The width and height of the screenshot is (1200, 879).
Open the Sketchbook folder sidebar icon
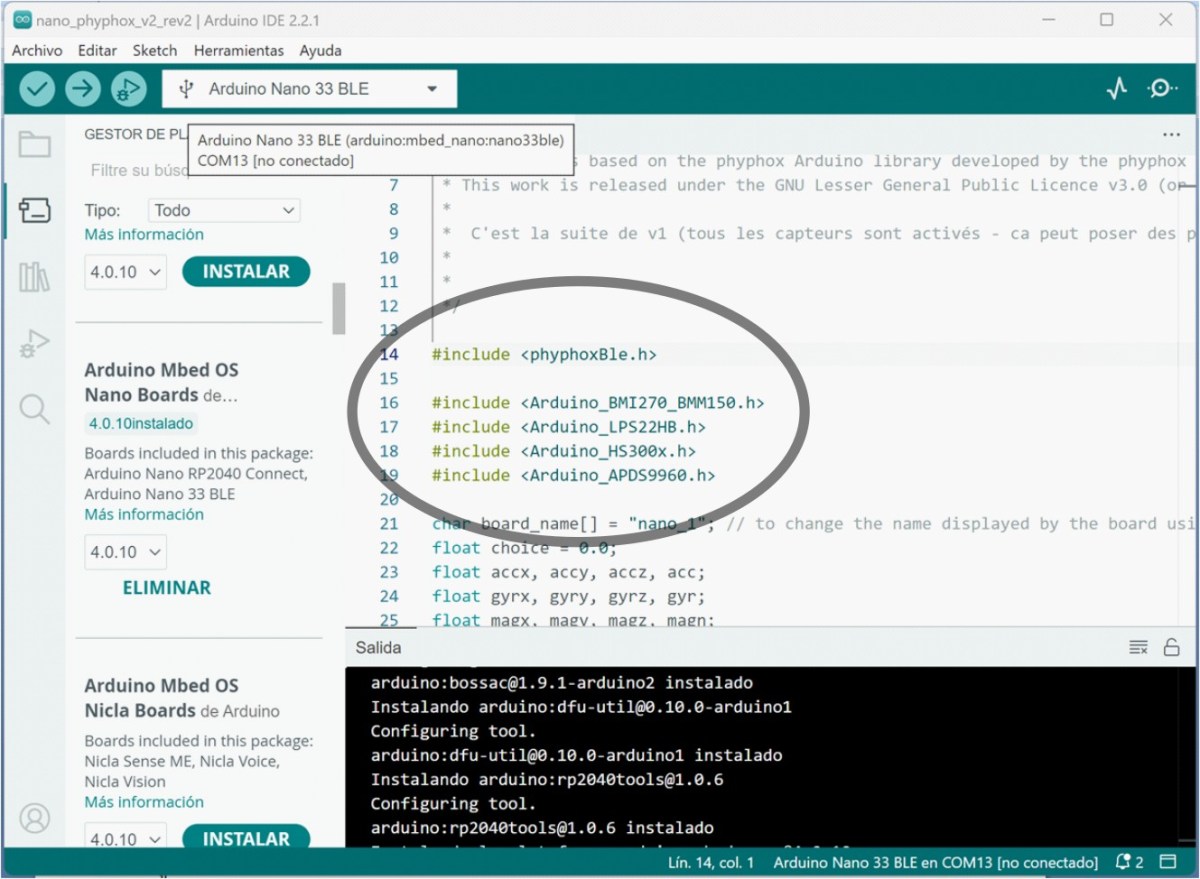pos(35,145)
